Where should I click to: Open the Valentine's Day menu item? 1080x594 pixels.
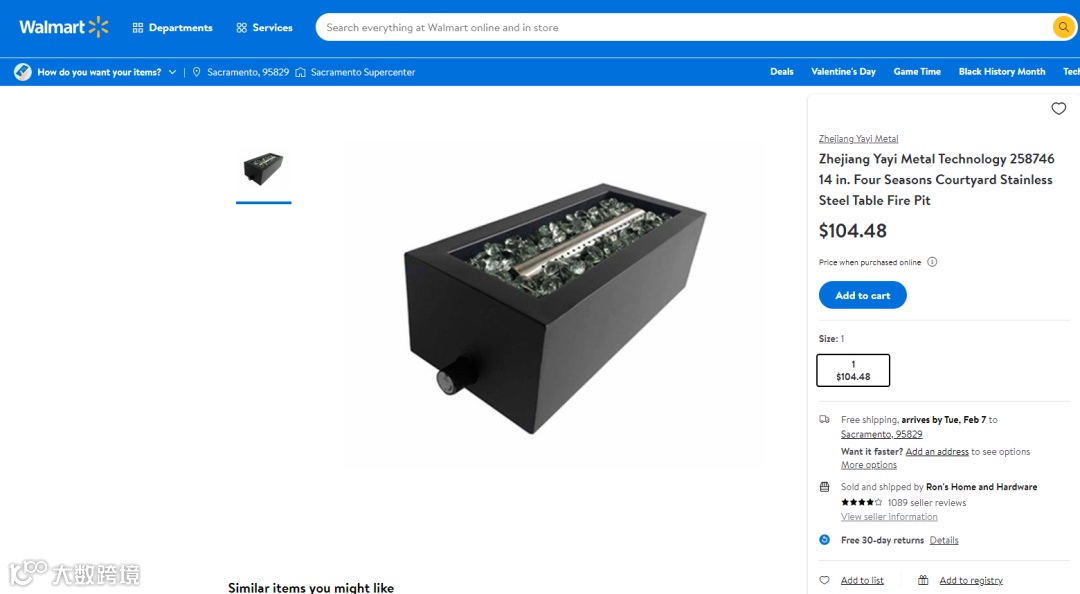(x=843, y=72)
